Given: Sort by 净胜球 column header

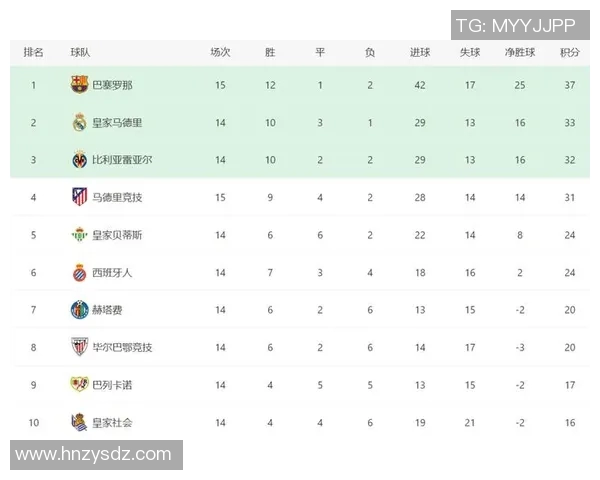Looking at the screenshot, I should (x=520, y=52).
